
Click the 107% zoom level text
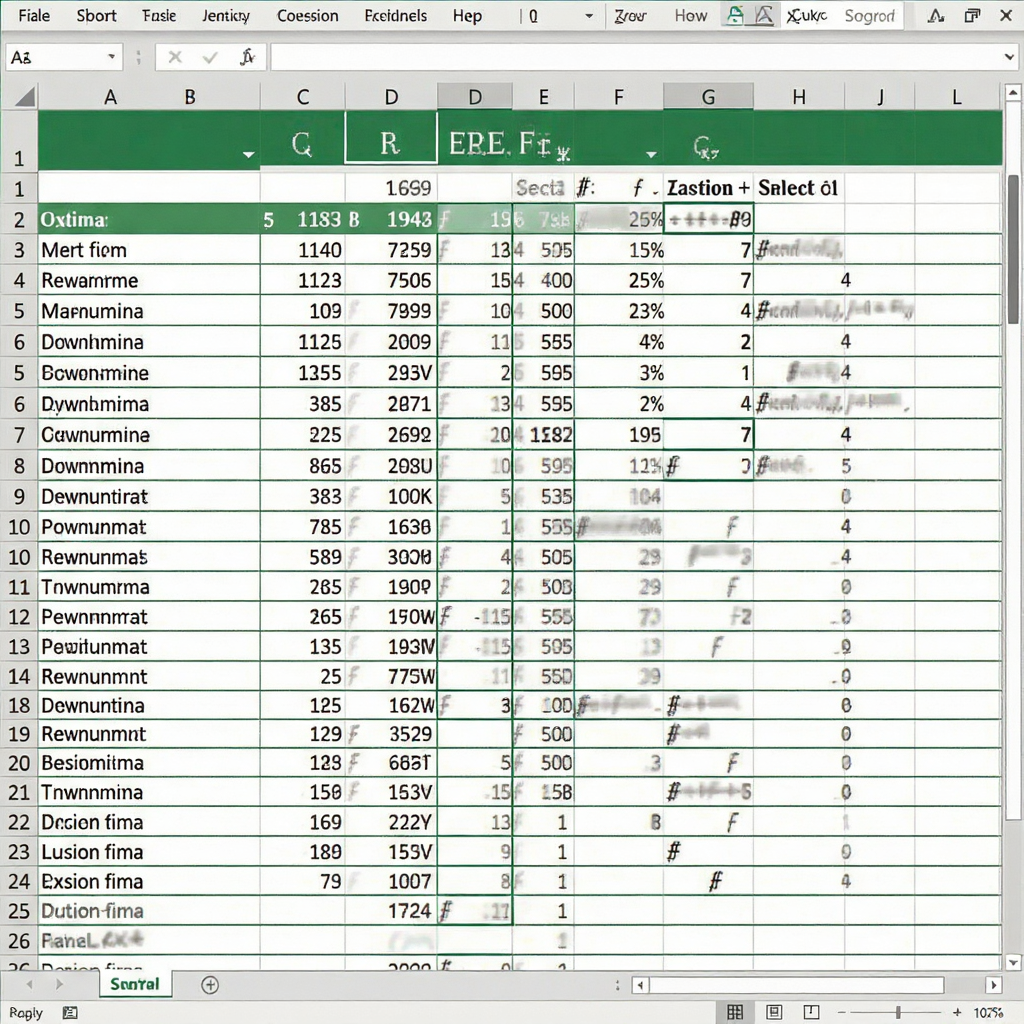point(988,1012)
